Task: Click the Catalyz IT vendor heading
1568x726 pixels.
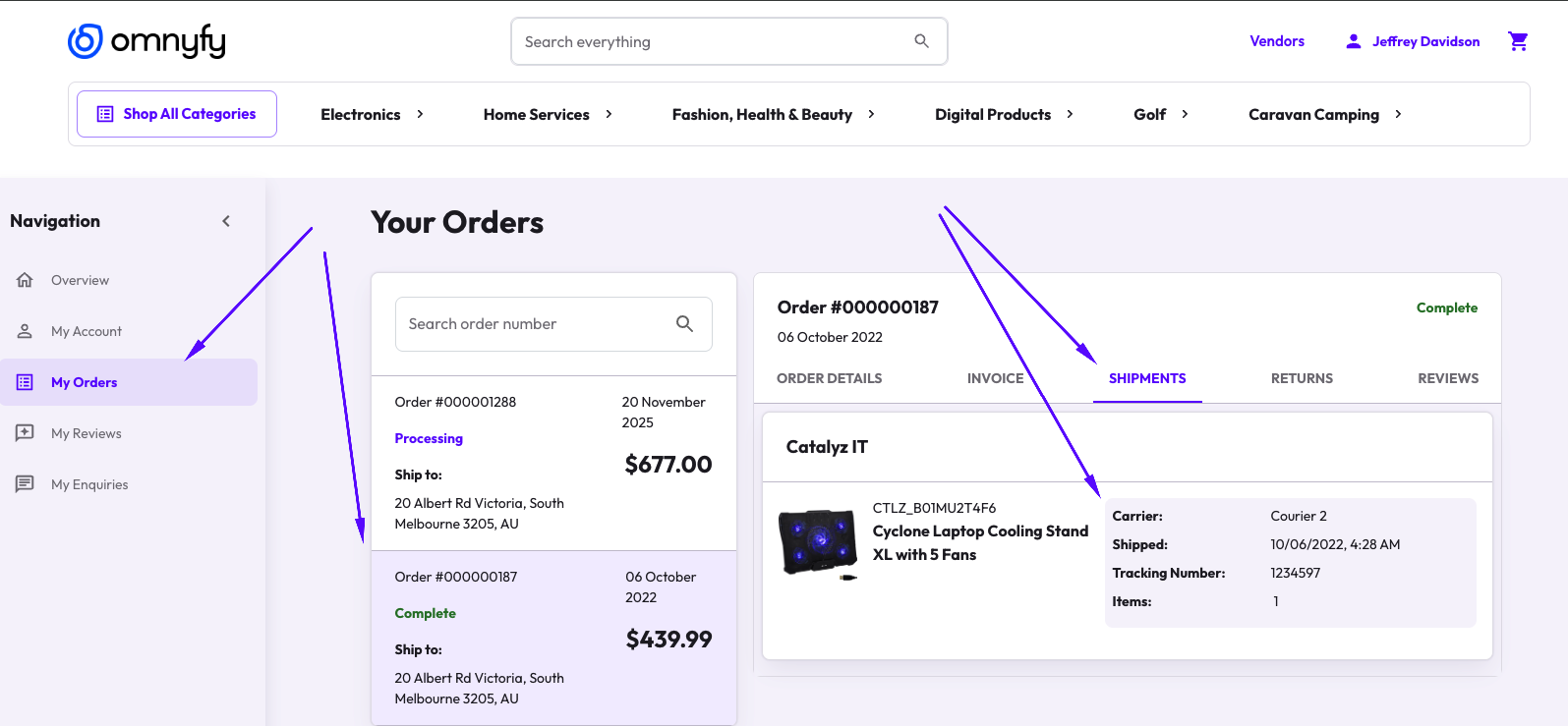Action: [x=827, y=447]
